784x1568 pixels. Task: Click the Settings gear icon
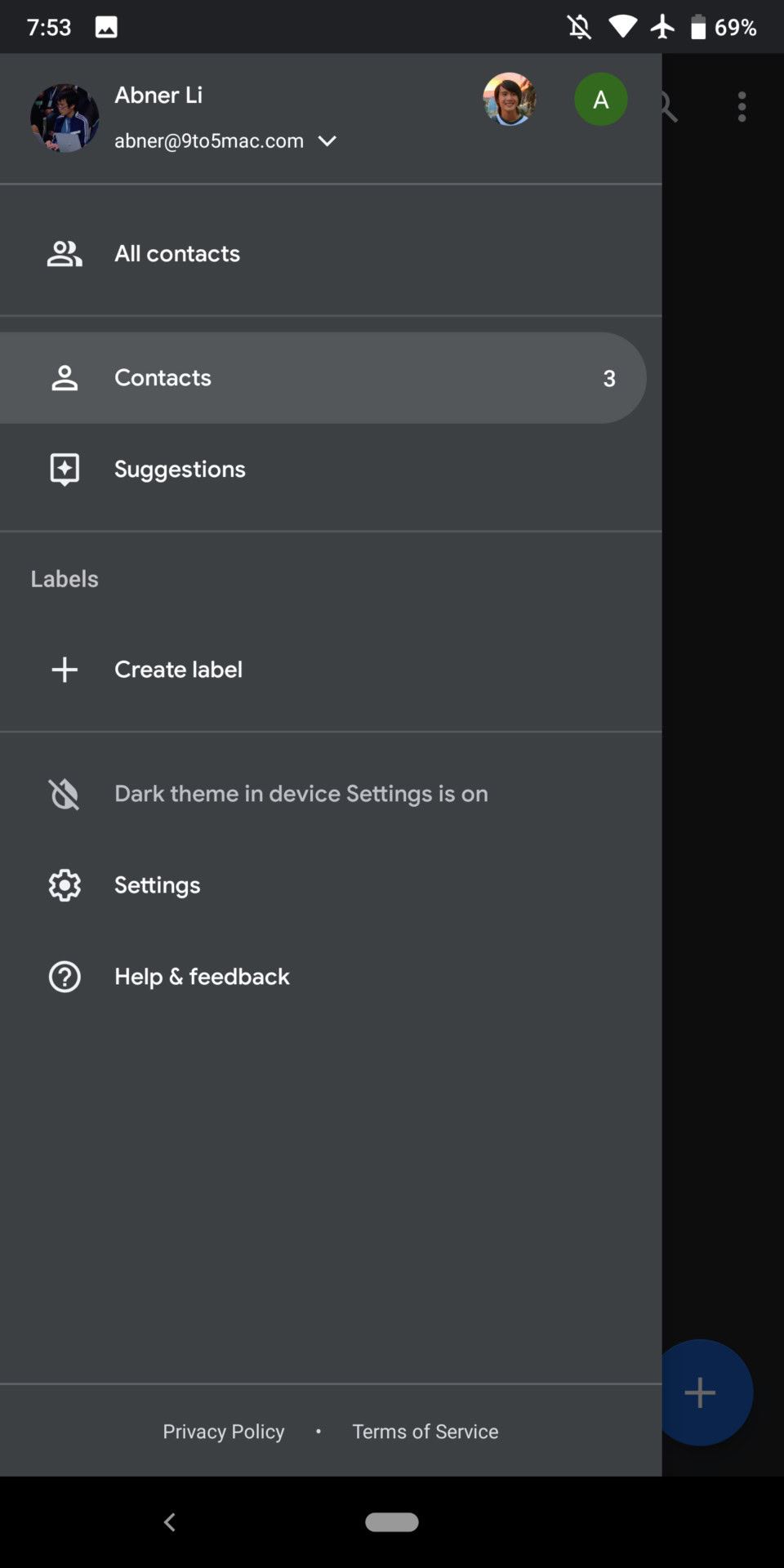(x=65, y=885)
